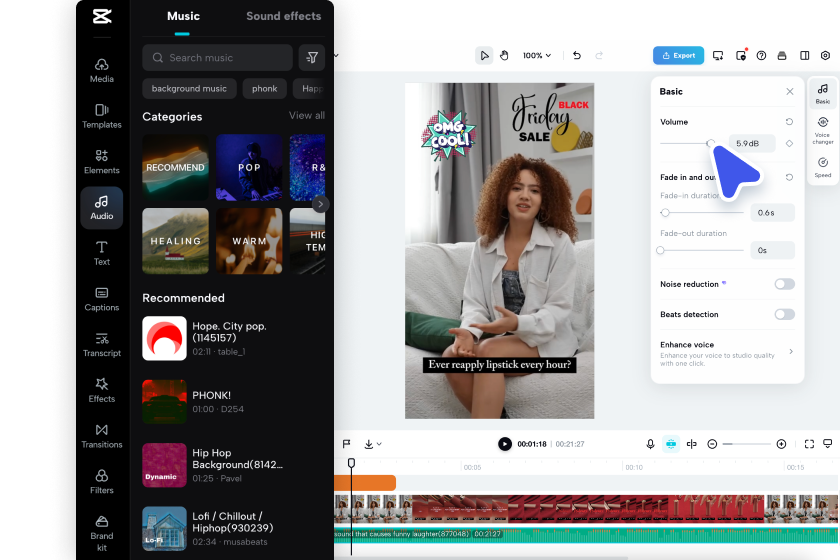The height and width of the screenshot is (560, 840).
Task: Expand the Enhance voice option
Action: (726, 353)
